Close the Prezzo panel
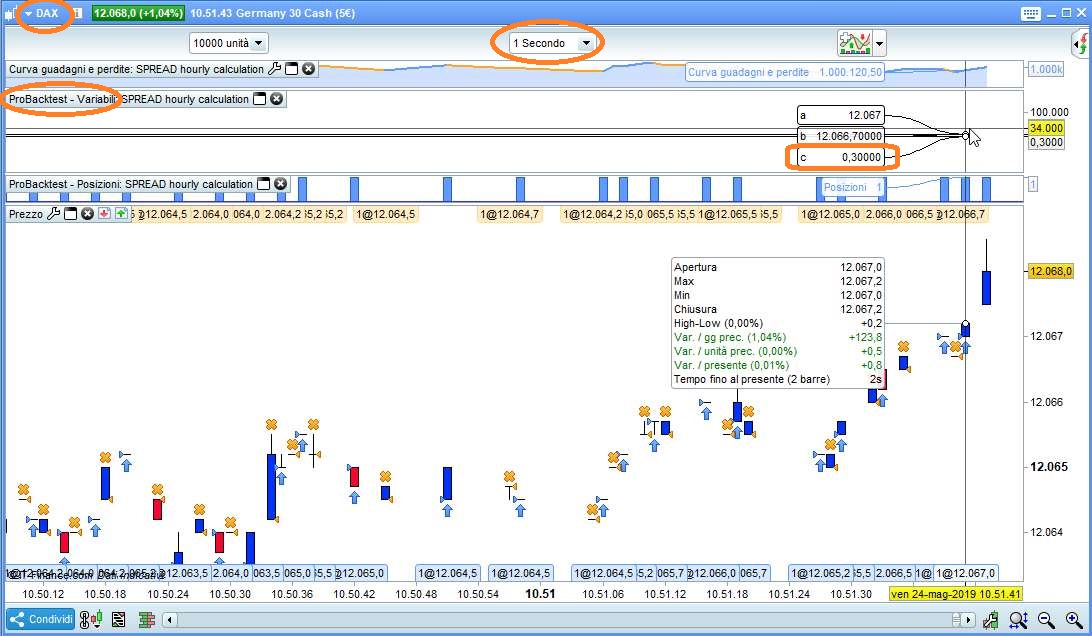 tap(87, 214)
